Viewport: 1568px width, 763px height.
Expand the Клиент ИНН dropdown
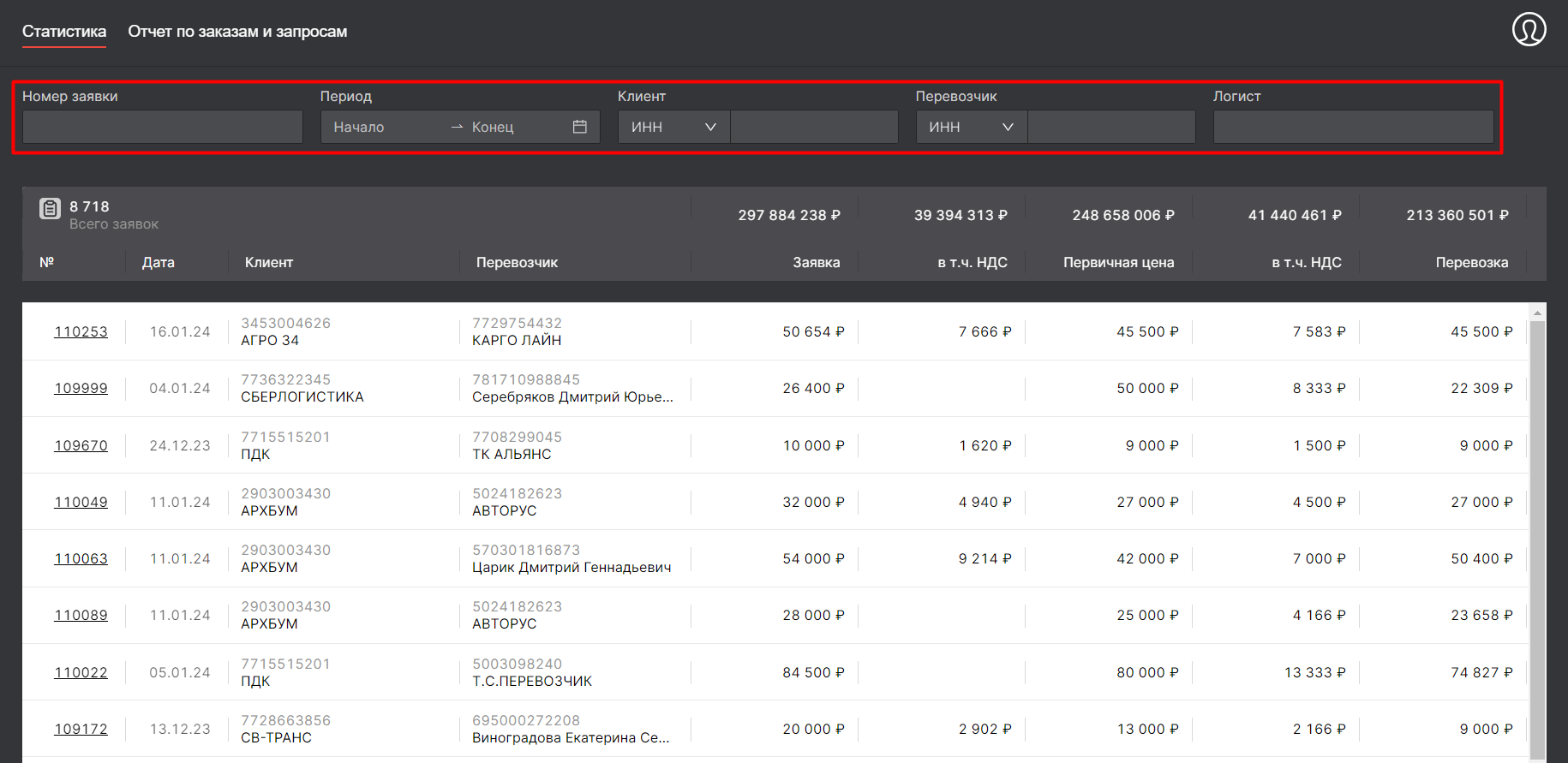(x=674, y=127)
